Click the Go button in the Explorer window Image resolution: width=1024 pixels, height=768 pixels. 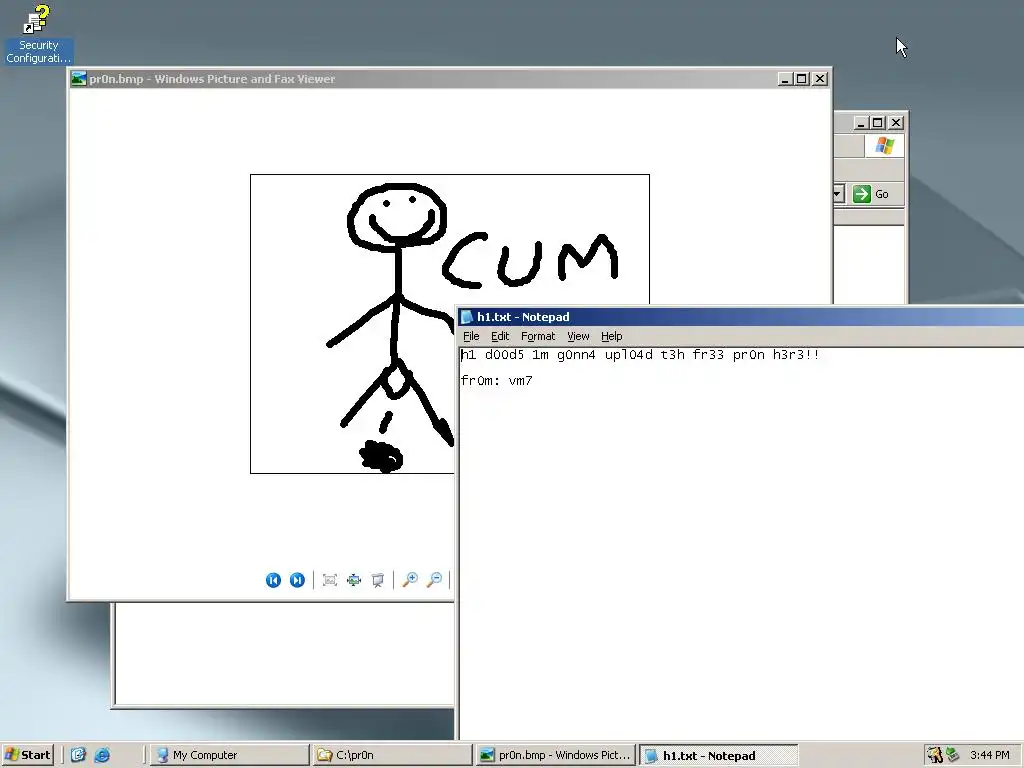pyautogui.click(x=871, y=194)
